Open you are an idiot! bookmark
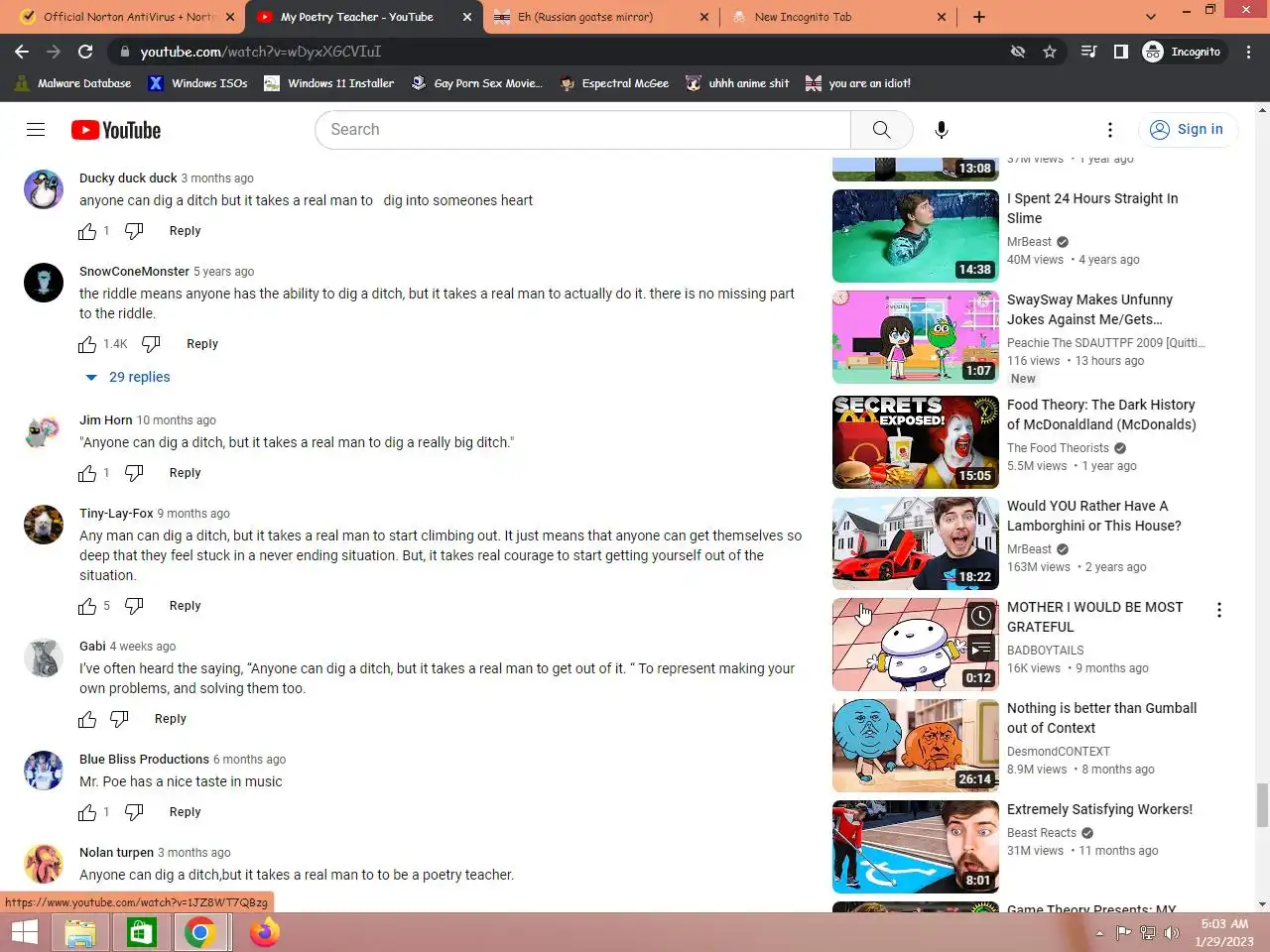Image resolution: width=1270 pixels, height=952 pixels. (x=858, y=83)
